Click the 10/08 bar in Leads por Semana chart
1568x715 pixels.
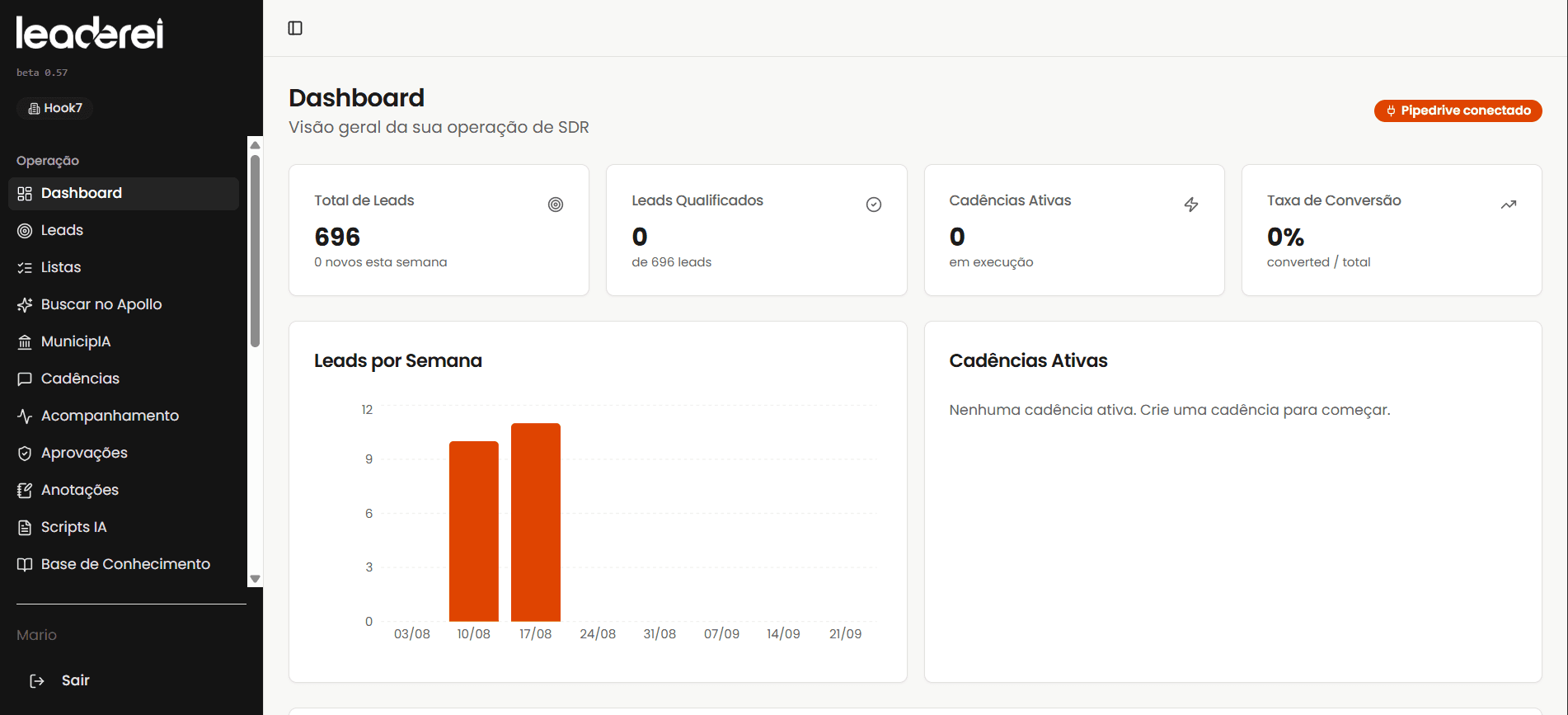tap(474, 531)
